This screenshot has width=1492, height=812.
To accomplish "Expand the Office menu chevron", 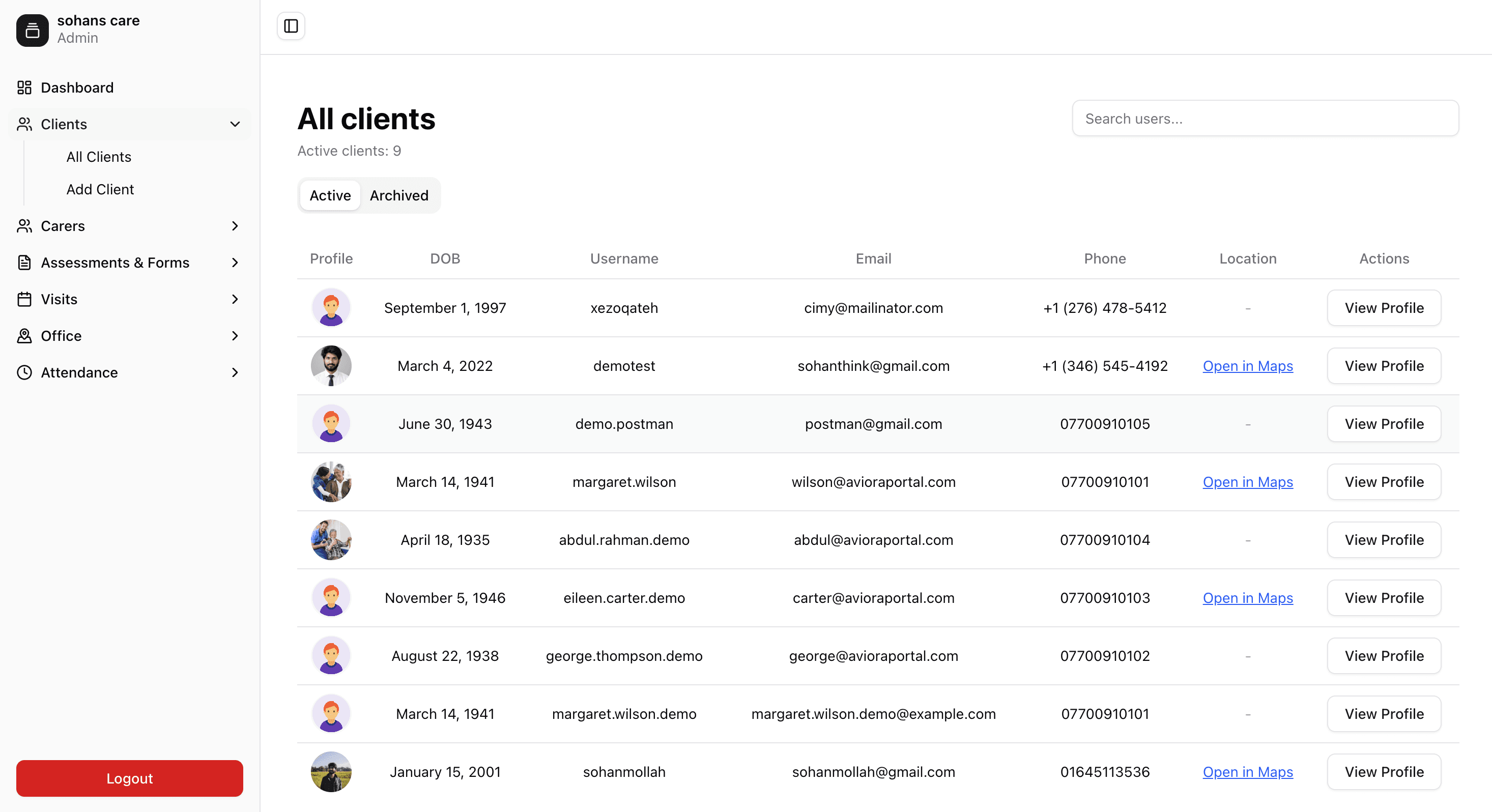I will (x=235, y=335).
